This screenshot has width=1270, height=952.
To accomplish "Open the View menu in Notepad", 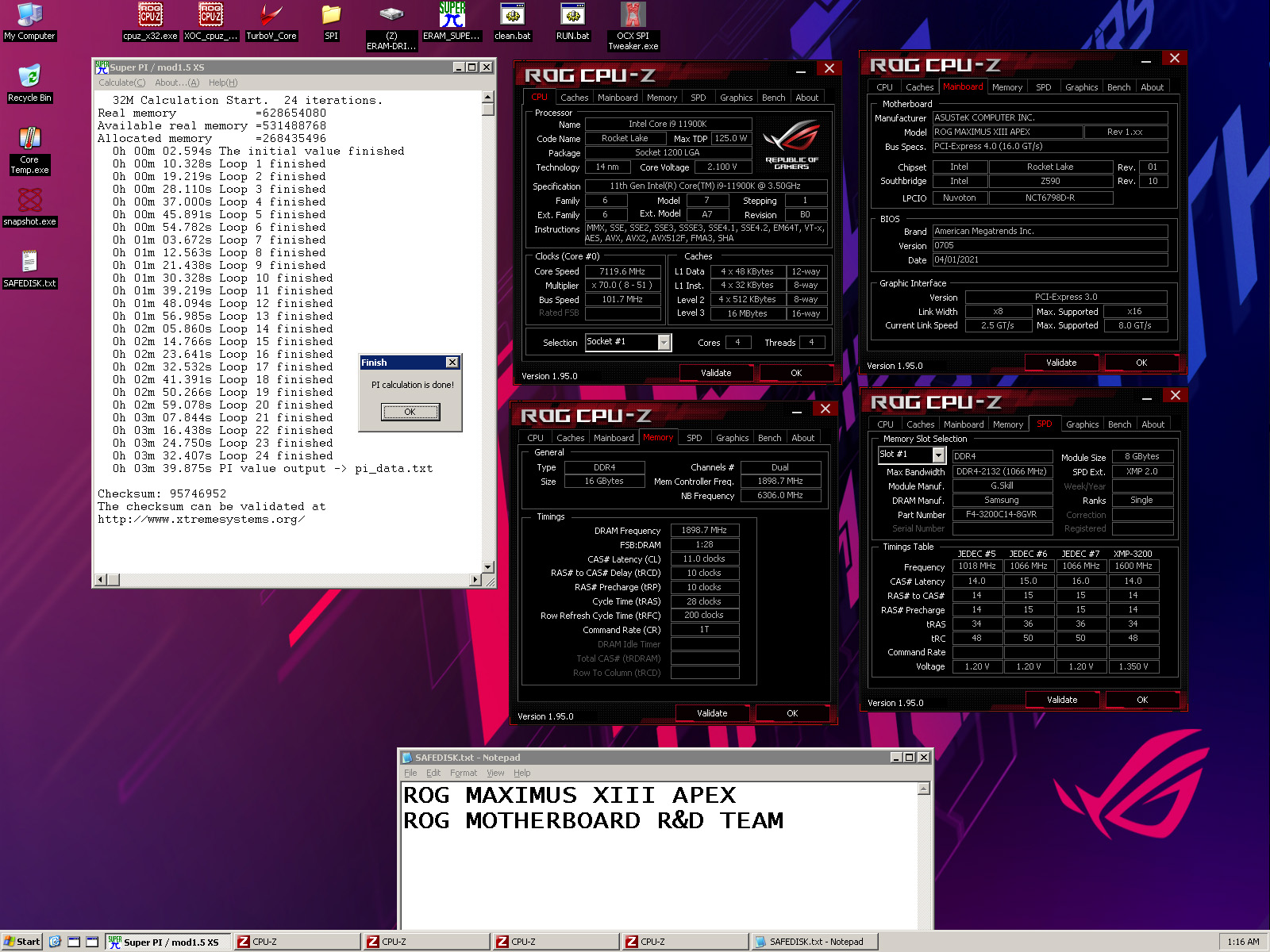I will click(495, 773).
